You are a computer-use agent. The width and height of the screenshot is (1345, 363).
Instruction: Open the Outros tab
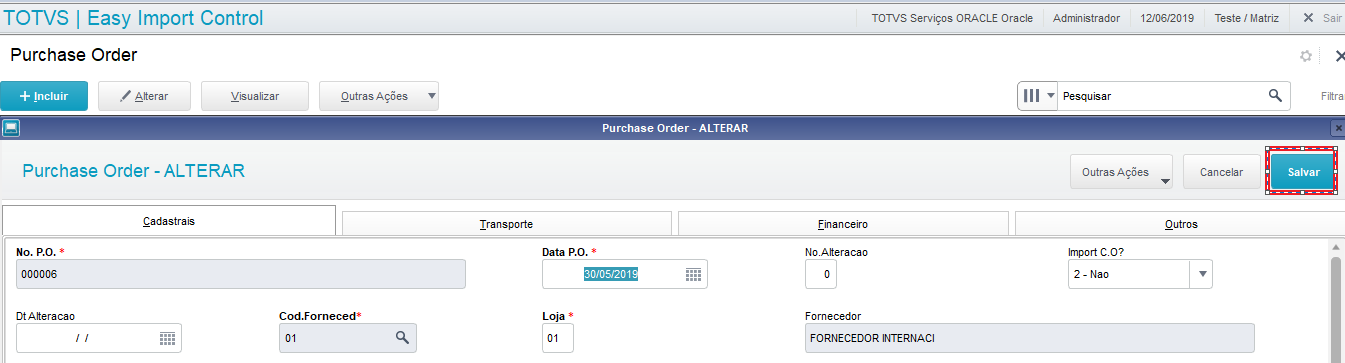1180,224
